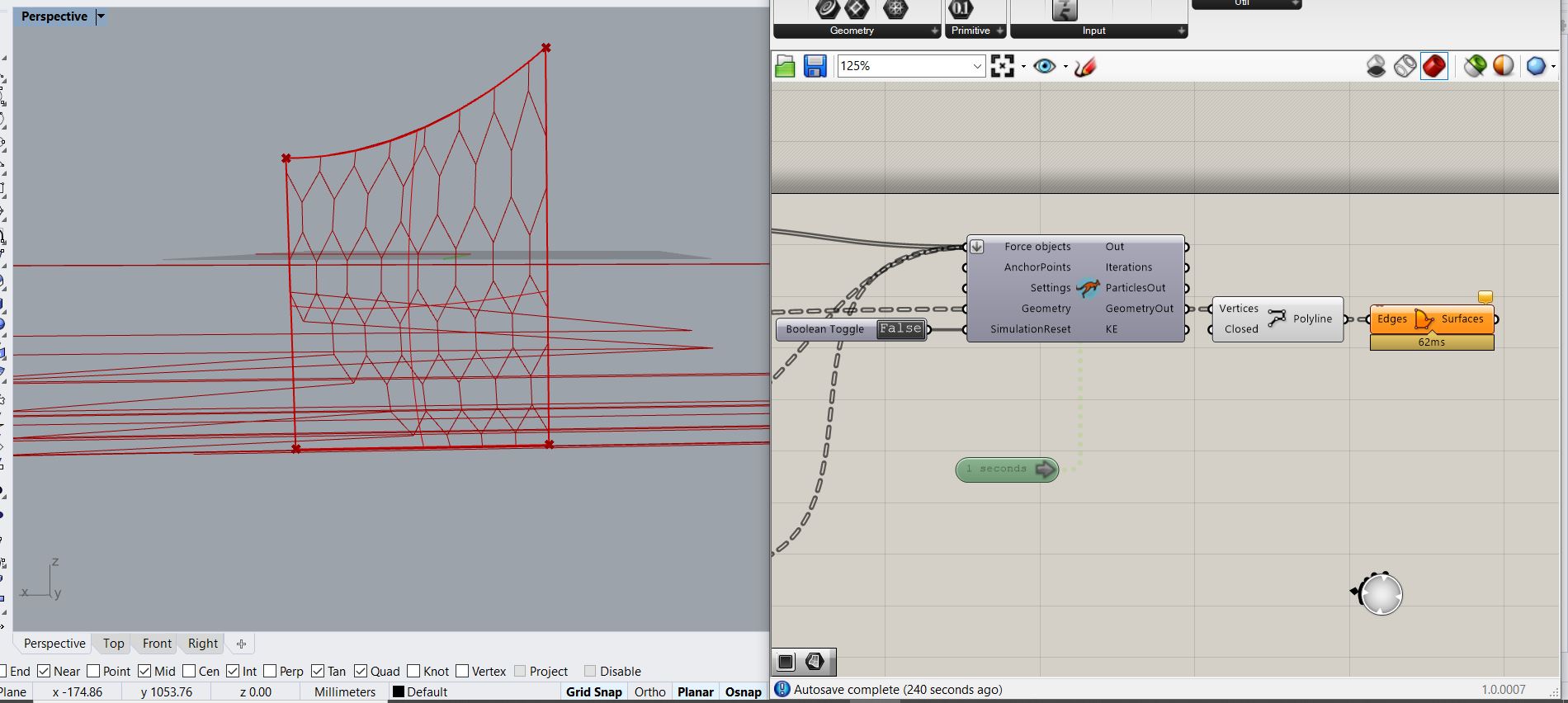1568x703 pixels.
Task: Enable the Vertex osnap checkbox
Action: point(462,671)
